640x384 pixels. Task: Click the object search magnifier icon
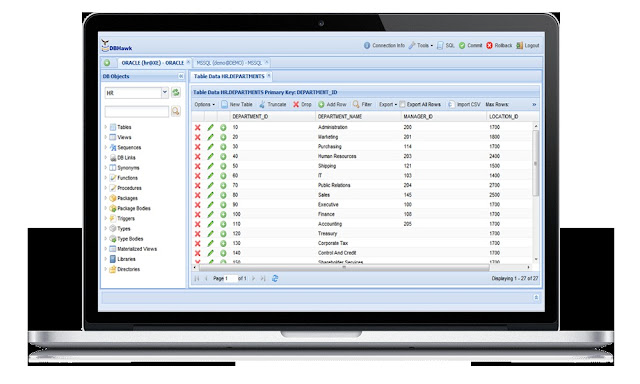(x=176, y=111)
